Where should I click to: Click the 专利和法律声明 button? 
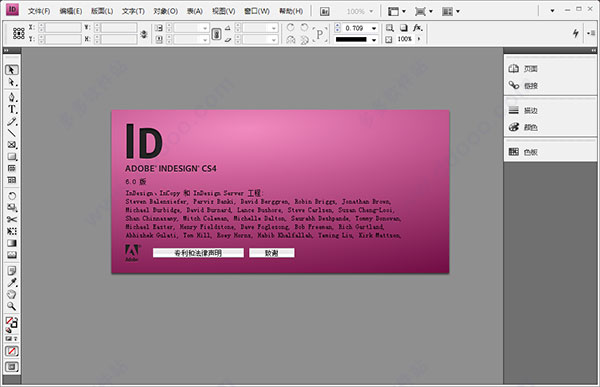pyautogui.click(x=198, y=253)
